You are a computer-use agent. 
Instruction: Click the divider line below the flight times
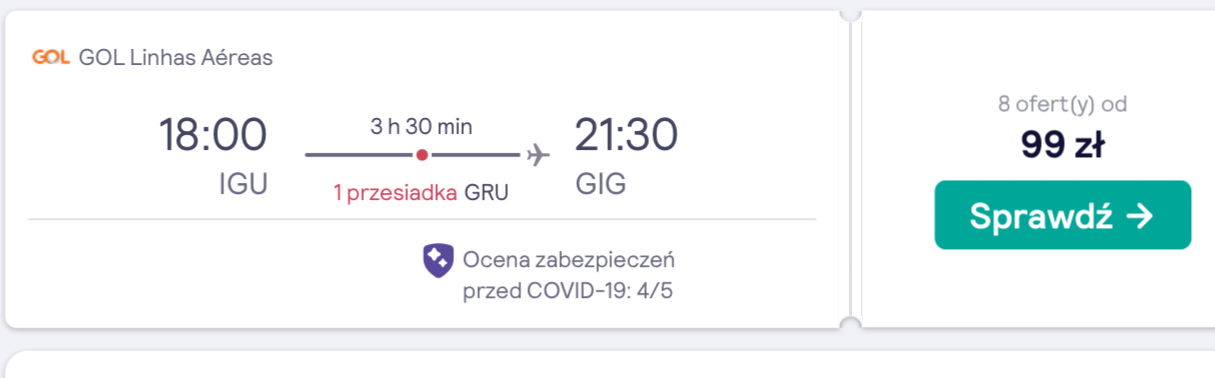(x=422, y=219)
